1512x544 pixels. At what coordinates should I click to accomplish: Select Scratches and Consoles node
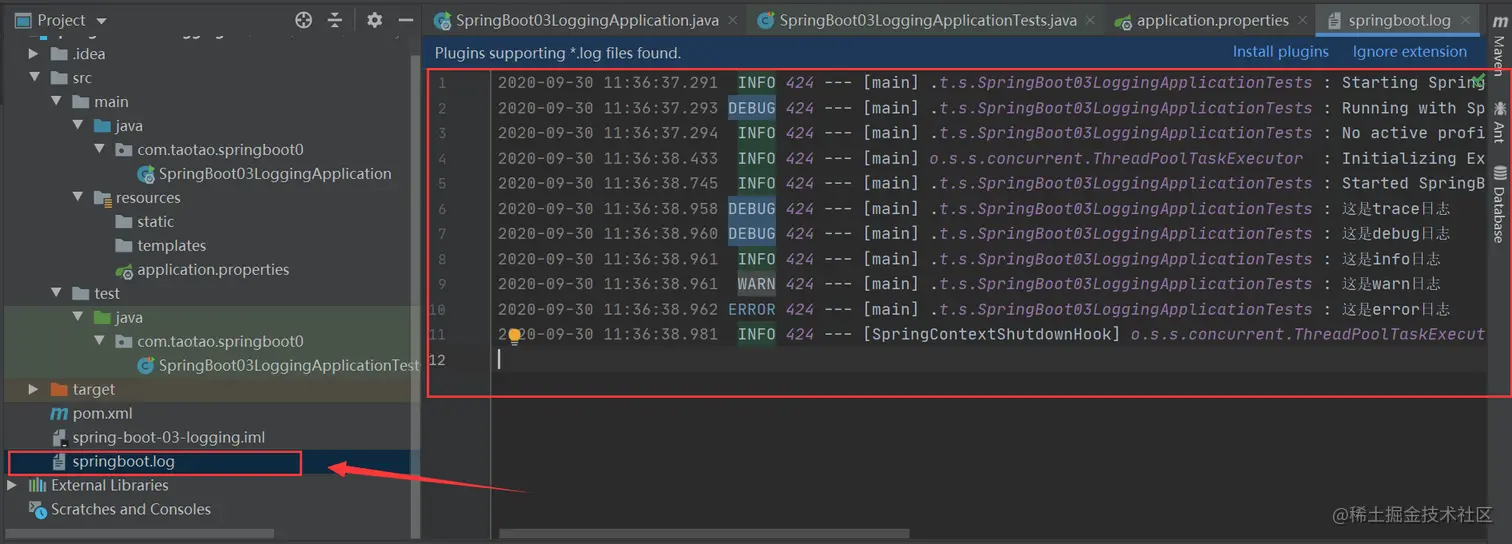(131, 510)
